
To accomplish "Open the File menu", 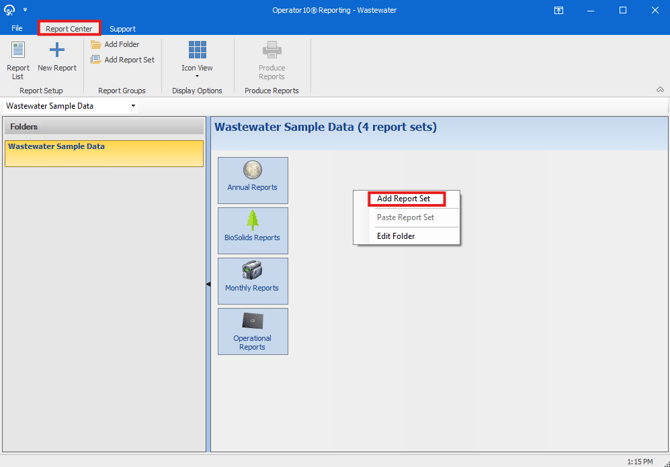I will (x=17, y=29).
